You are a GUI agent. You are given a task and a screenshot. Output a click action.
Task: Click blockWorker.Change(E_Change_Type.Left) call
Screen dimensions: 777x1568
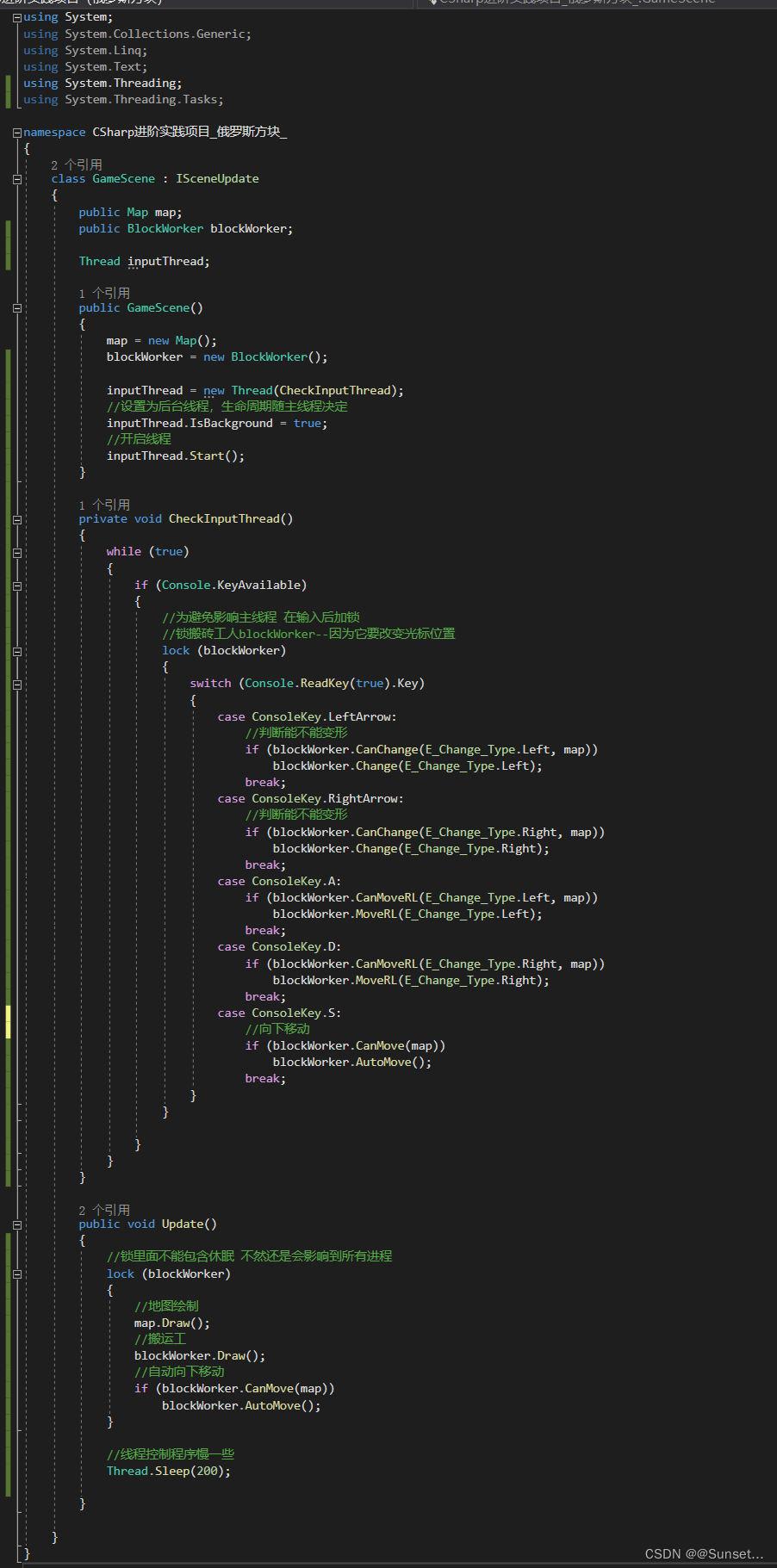coord(407,765)
